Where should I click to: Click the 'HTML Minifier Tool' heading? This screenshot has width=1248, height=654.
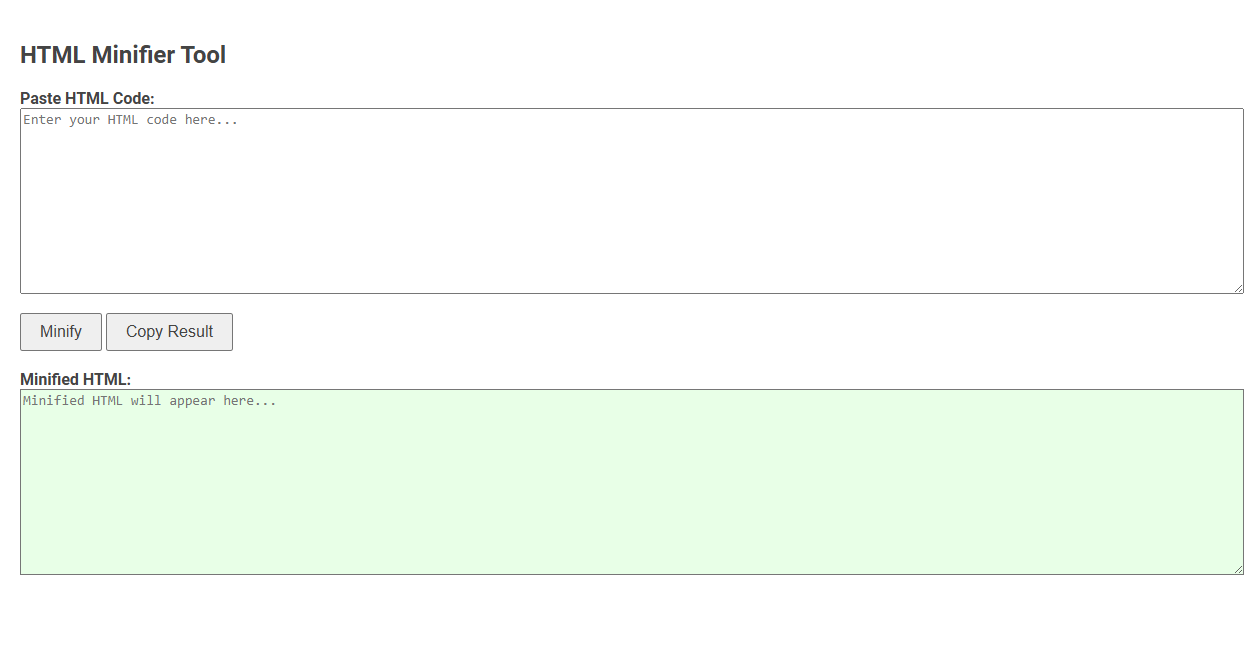coord(122,55)
